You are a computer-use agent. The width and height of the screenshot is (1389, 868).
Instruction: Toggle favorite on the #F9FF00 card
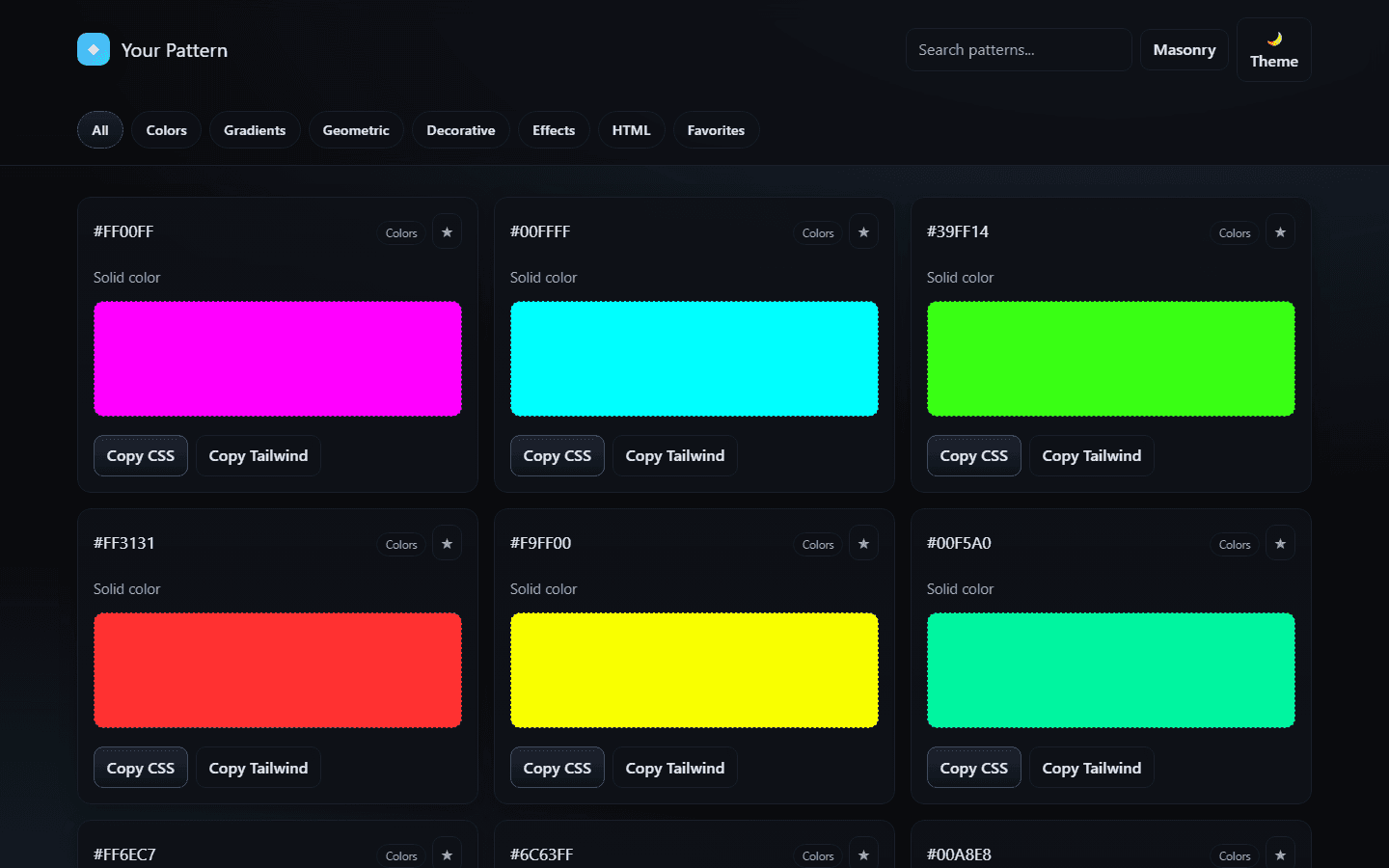pyautogui.click(x=863, y=543)
